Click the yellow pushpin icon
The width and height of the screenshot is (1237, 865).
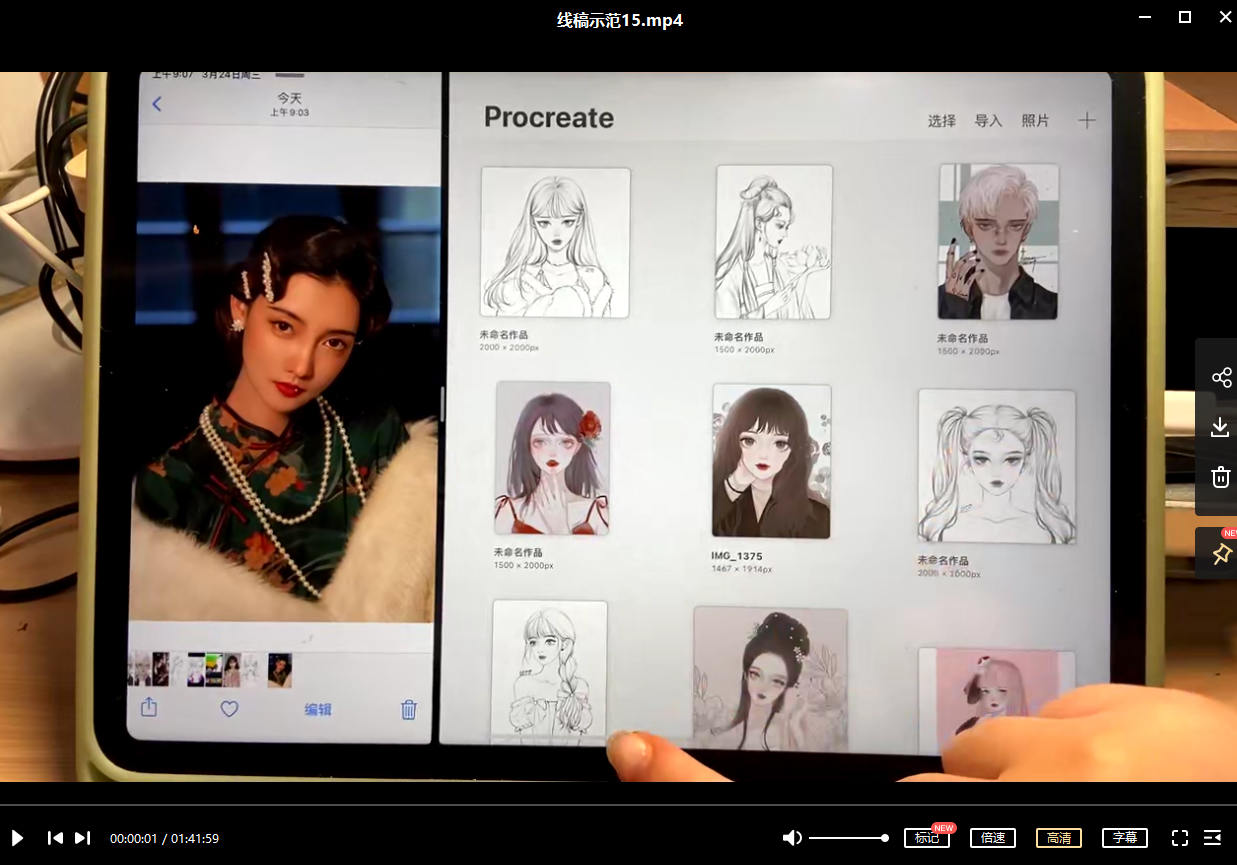pyautogui.click(x=1221, y=554)
